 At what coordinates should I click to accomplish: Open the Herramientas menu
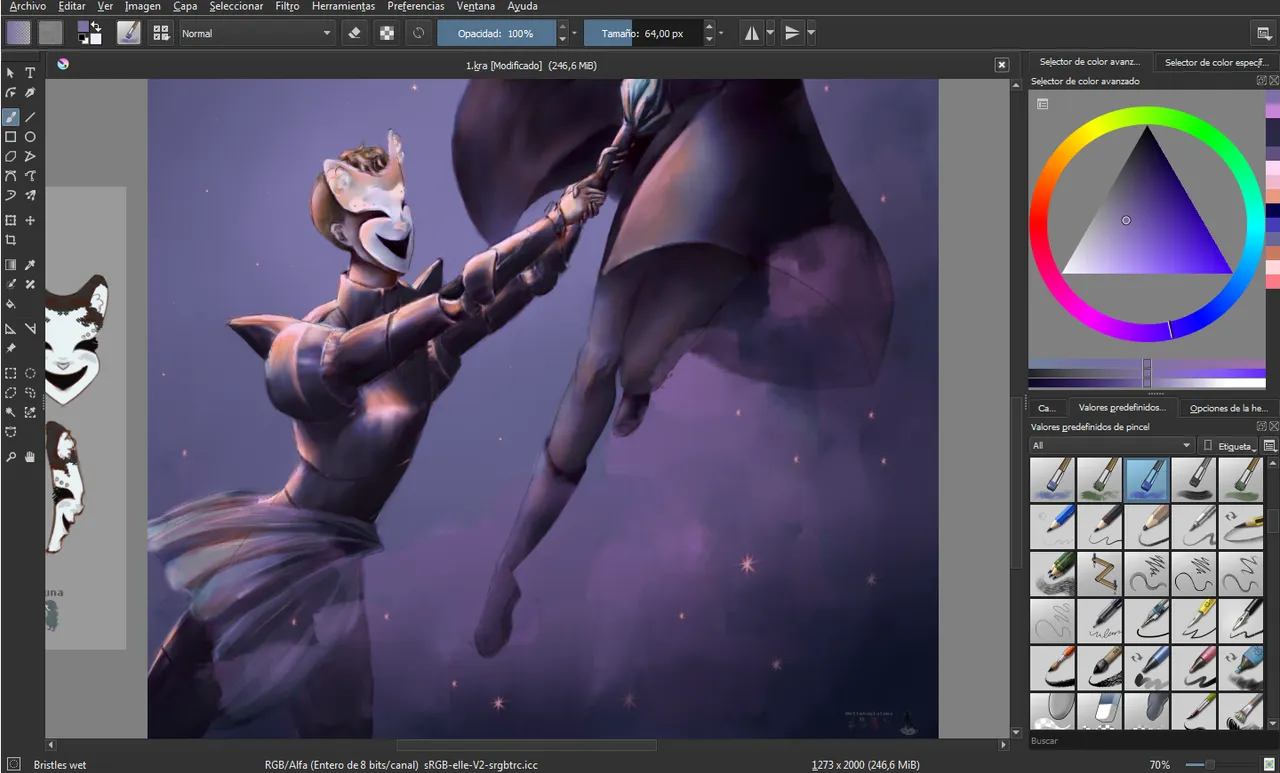pos(343,6)
